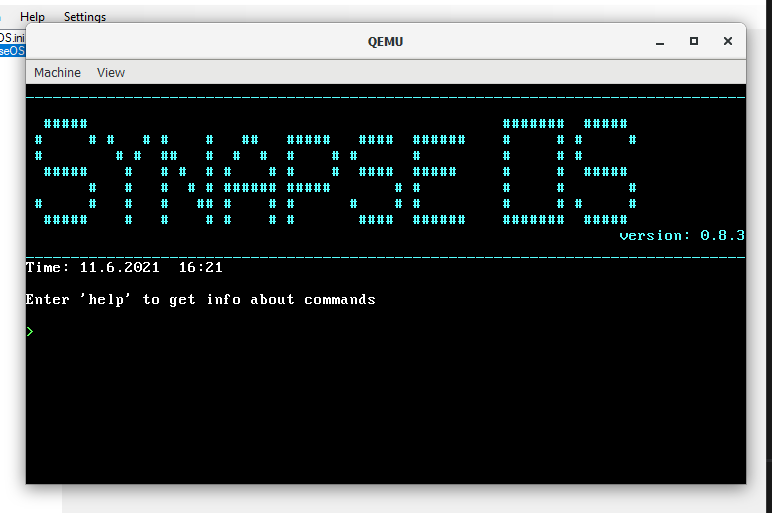
Task: Click the 'help' hint text line
Action: click(200, 299)
